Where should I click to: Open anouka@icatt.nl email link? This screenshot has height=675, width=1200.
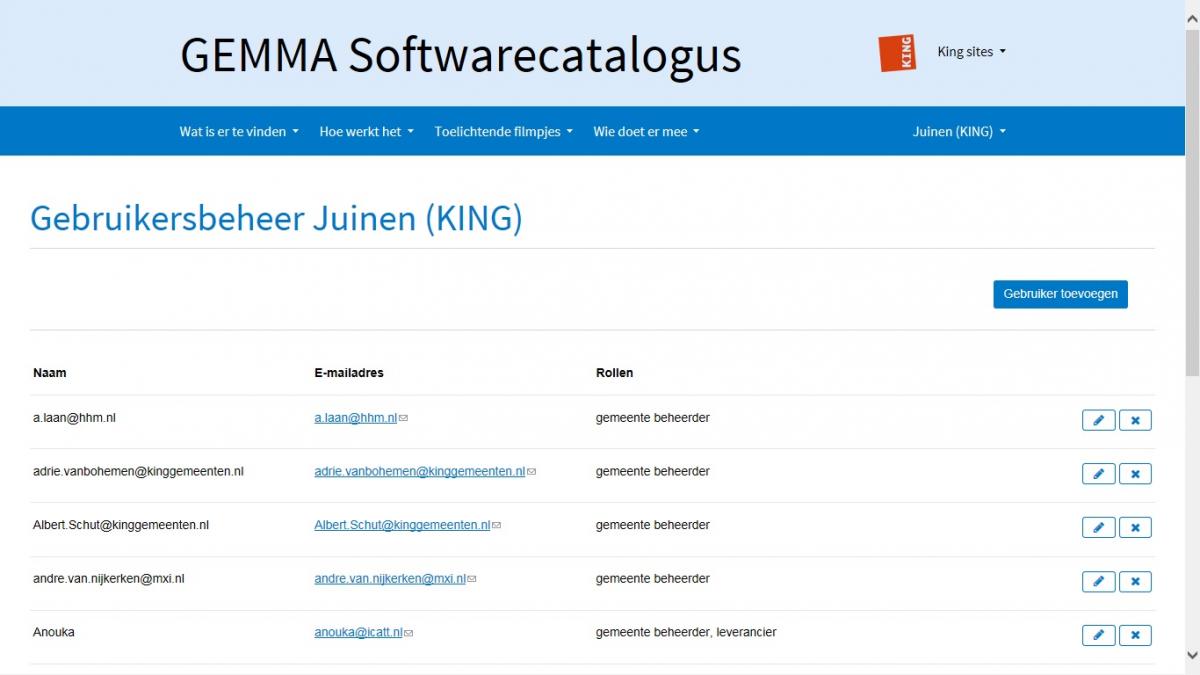tap(358, 632)
